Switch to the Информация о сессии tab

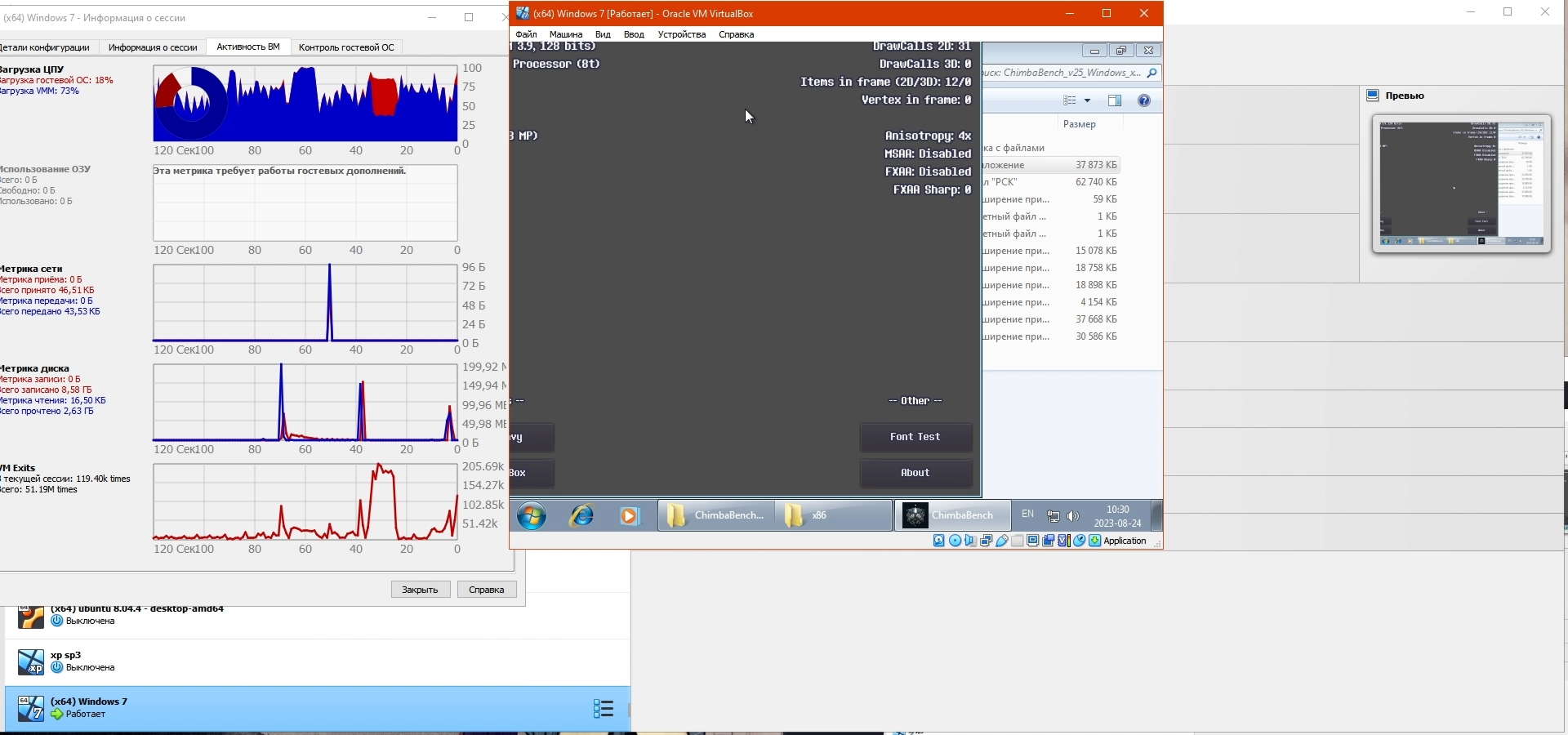(x=153, y=47)
